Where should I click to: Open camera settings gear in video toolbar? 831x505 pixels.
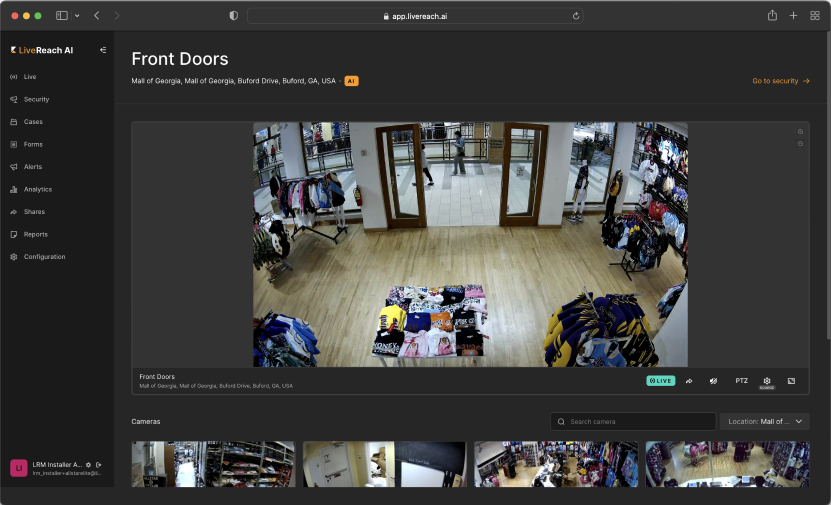(x=767, y=381)
